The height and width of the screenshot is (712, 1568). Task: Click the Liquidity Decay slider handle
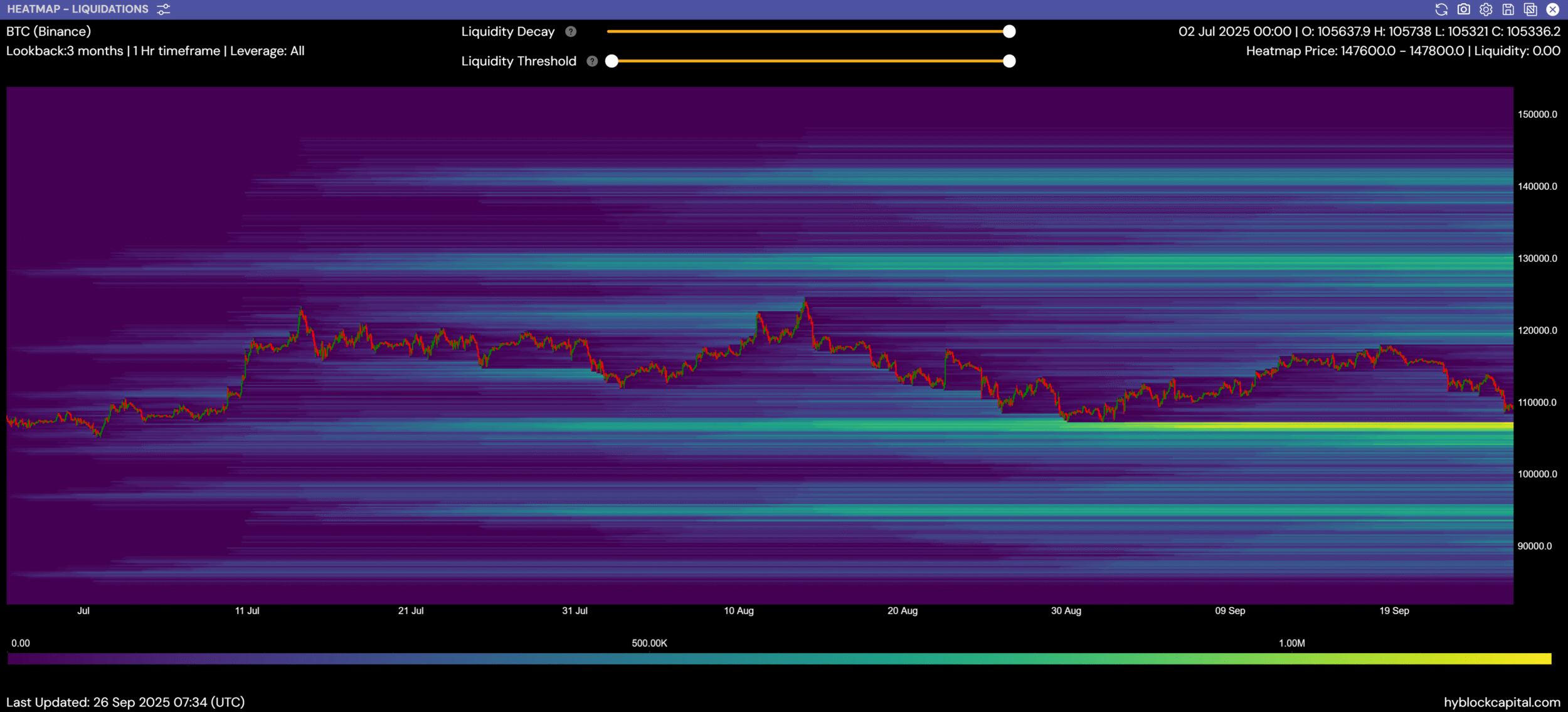pyautogui.click(x=1009, y=31)
